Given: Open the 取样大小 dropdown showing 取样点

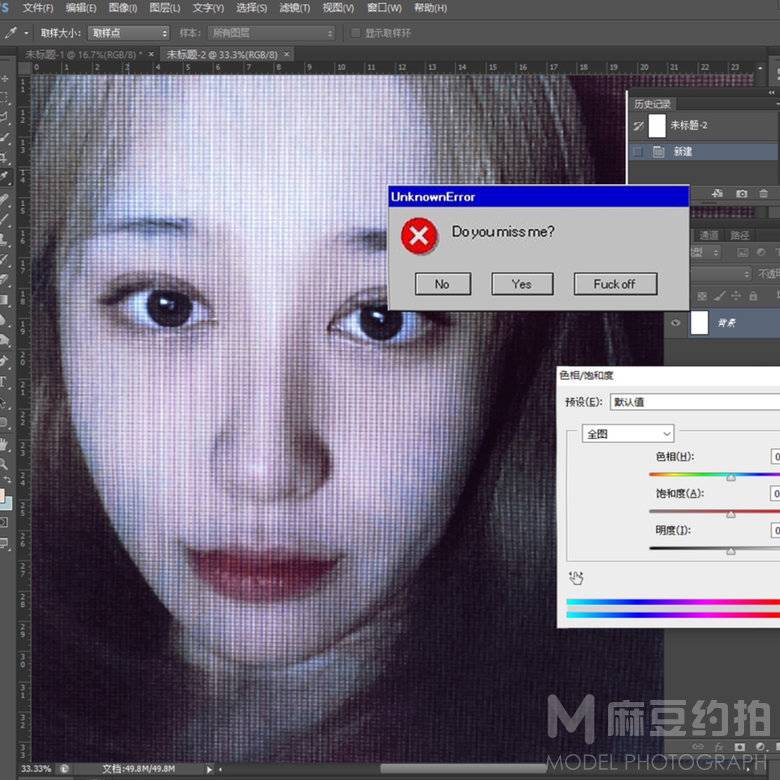Looking at the screenshot, I should 128,33.
